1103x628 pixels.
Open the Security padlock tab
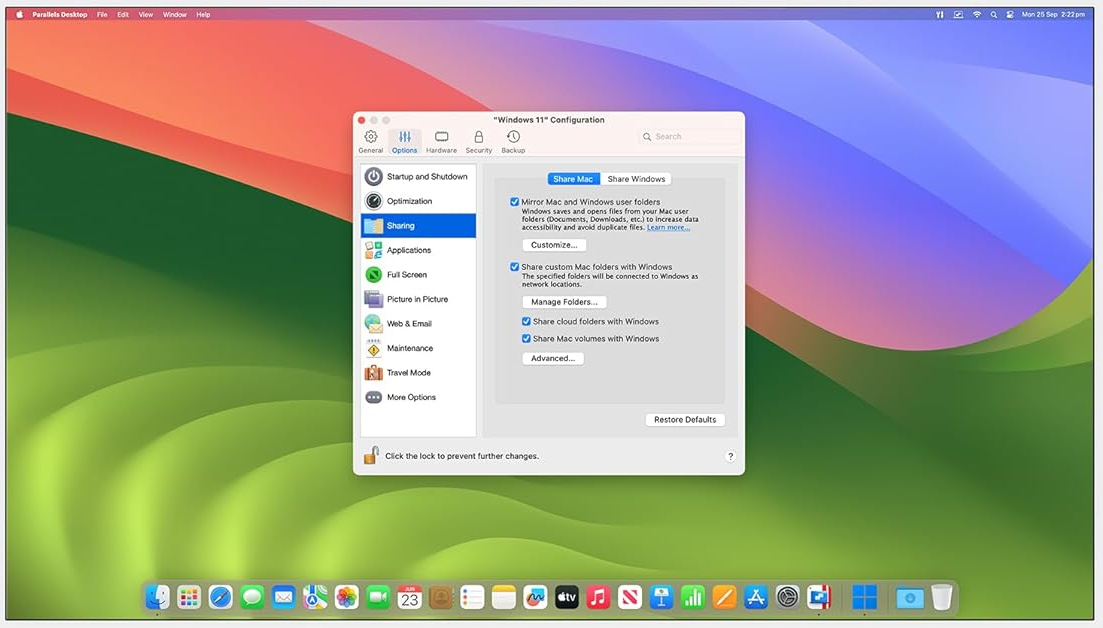click(x=478, y=141)
